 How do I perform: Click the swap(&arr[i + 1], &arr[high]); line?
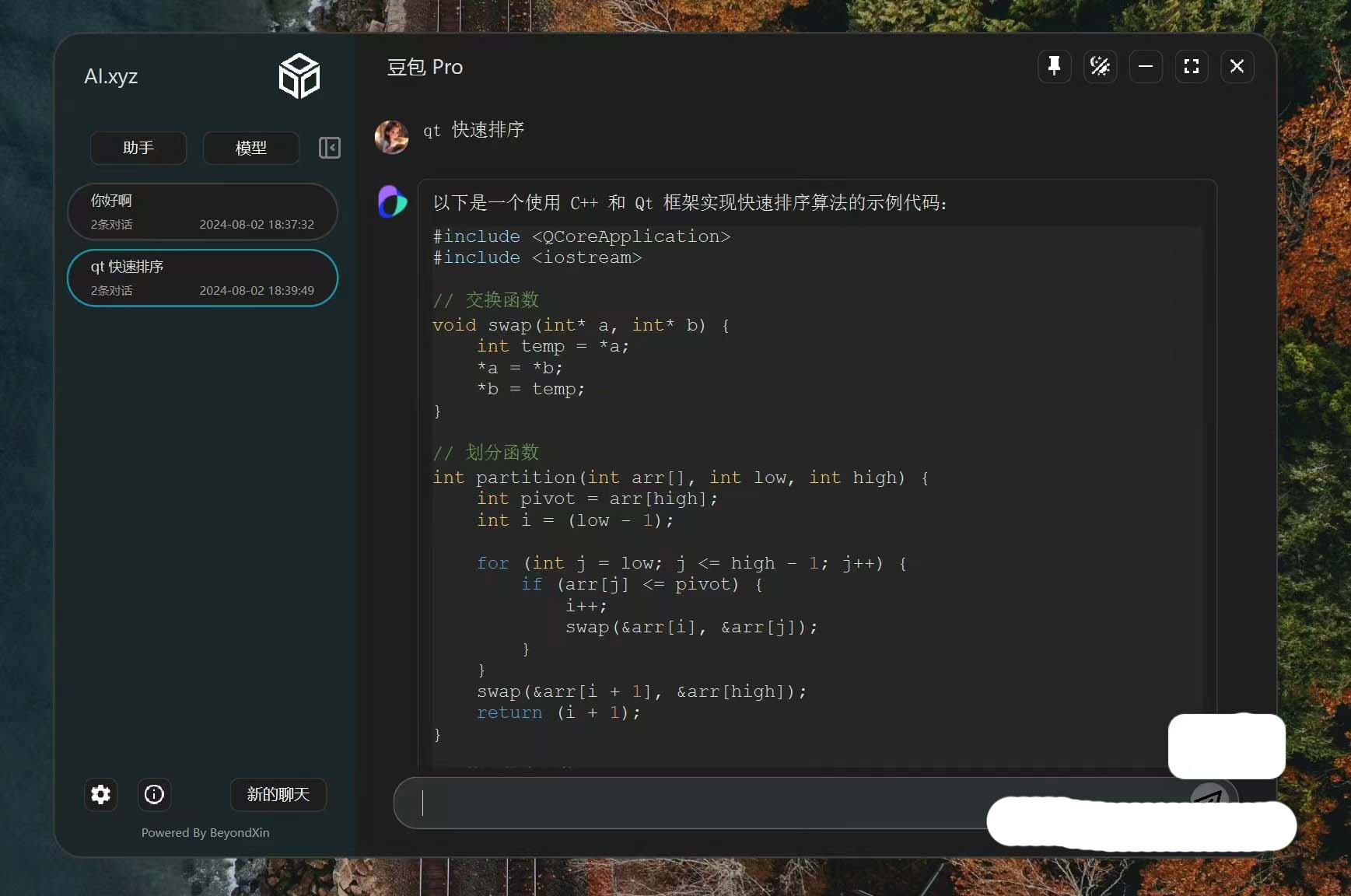coord(642,691)
